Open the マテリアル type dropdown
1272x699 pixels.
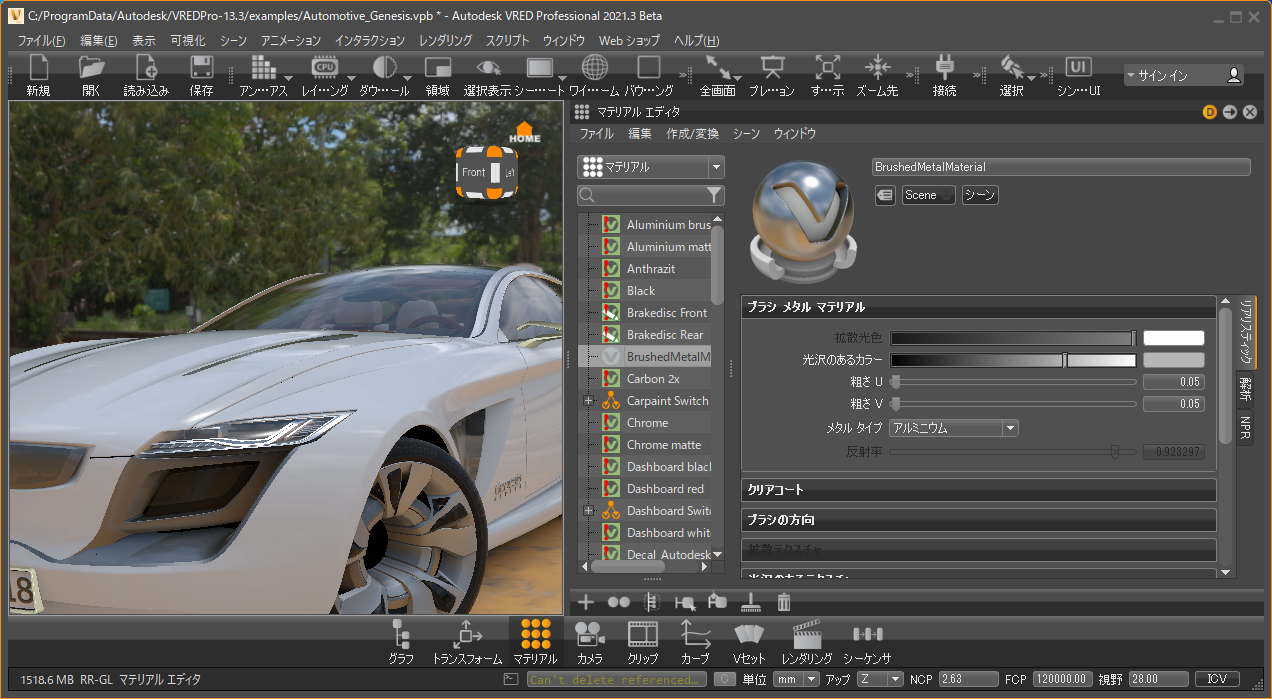[651, 167]
